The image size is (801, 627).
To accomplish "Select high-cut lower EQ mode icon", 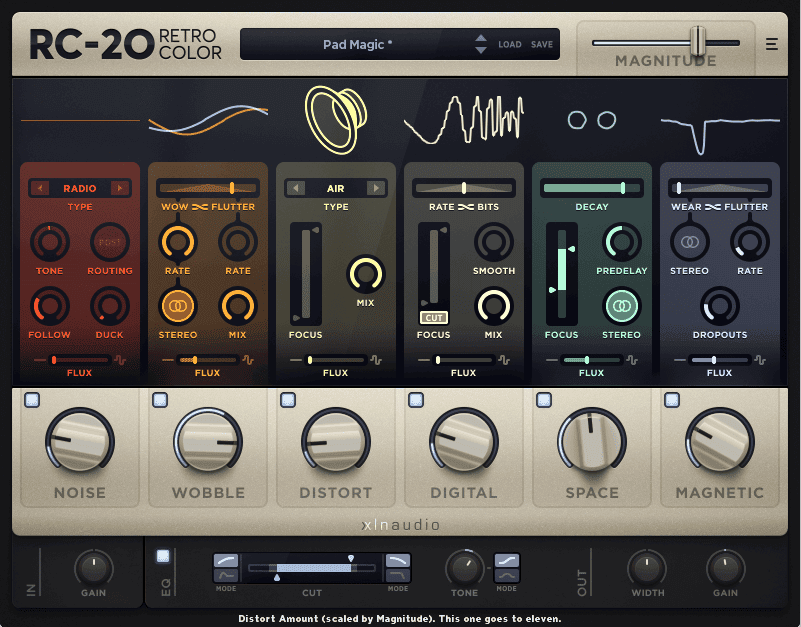I will coord(398,576).
